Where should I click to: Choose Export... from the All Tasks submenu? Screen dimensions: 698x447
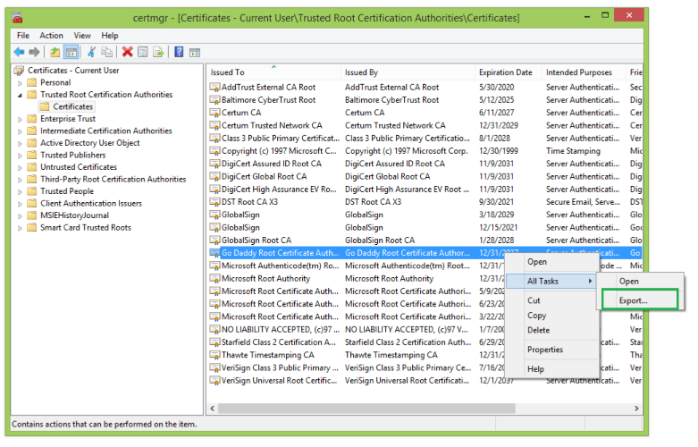coord(640,301)
